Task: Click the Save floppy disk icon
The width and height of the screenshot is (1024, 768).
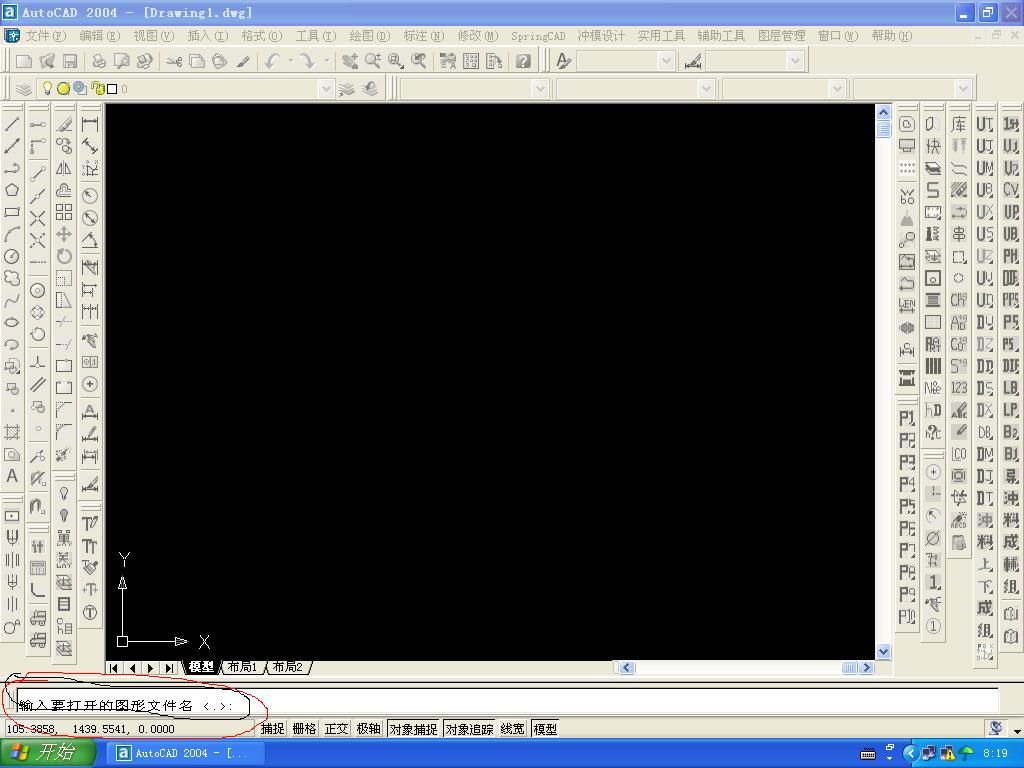Action: tap(70, 61)
